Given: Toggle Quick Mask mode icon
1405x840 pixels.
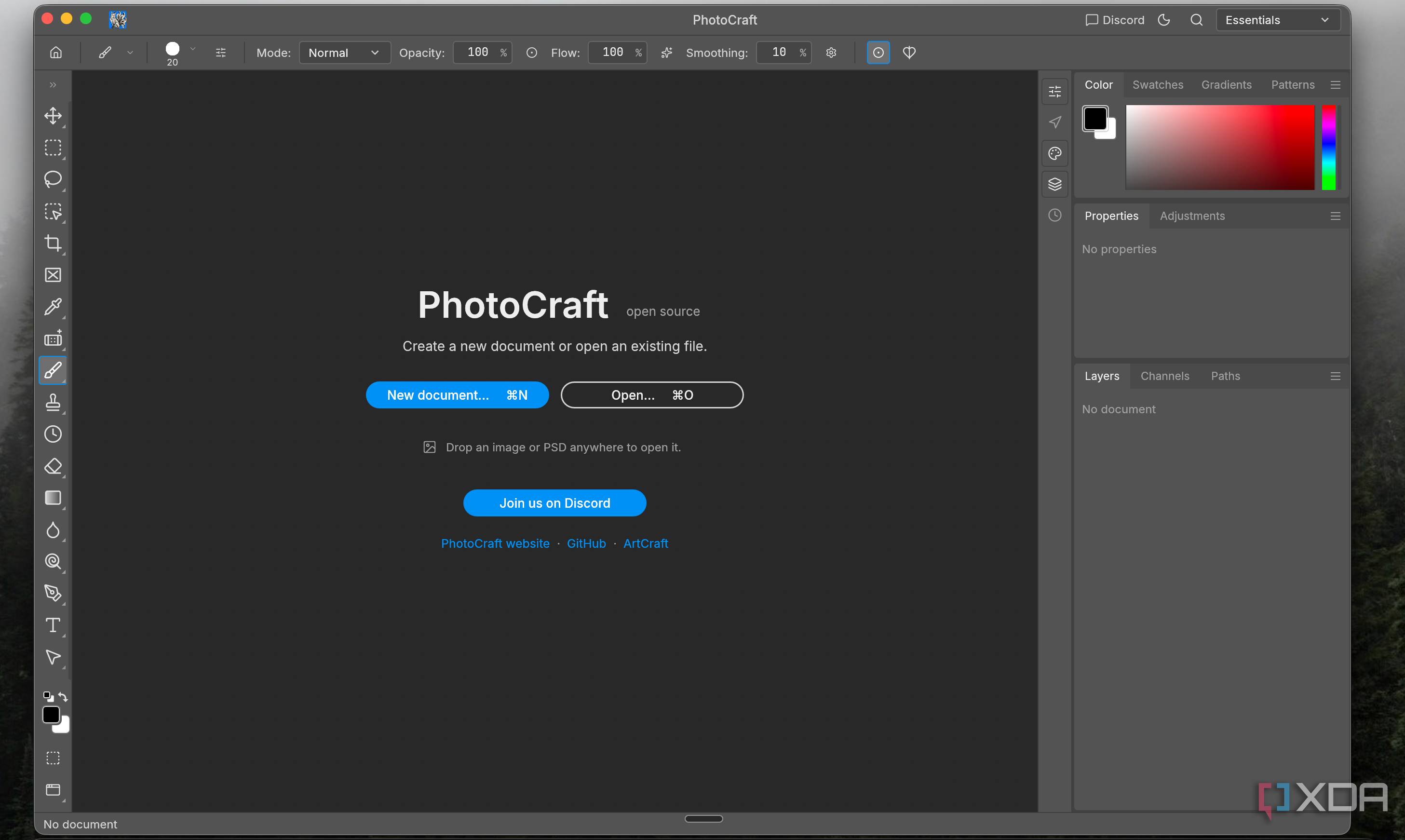Looking at the screenshot, I should pyautogui.click(x=53, y=758).
